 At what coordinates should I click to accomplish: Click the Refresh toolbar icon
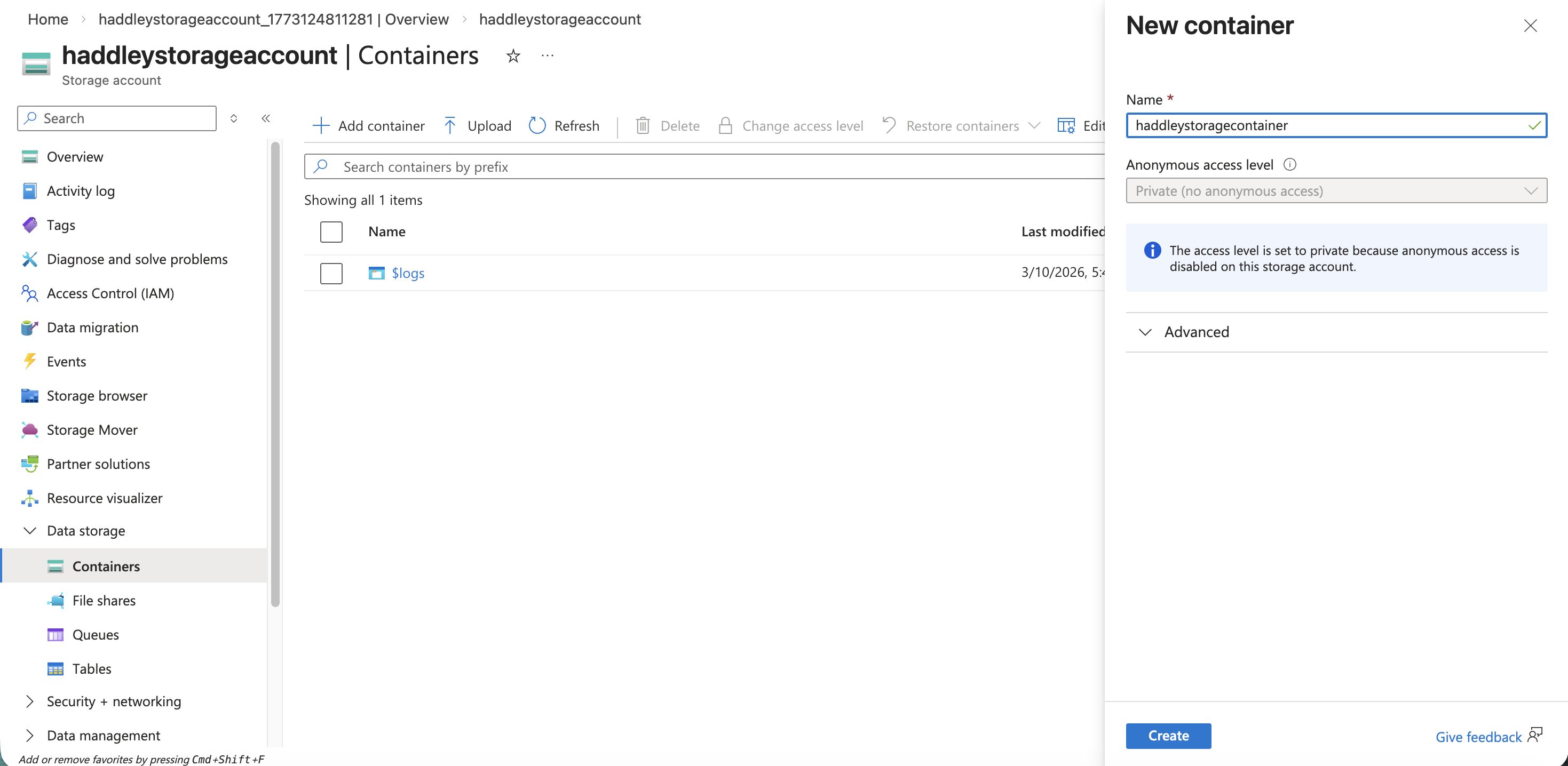click(537, 125)
